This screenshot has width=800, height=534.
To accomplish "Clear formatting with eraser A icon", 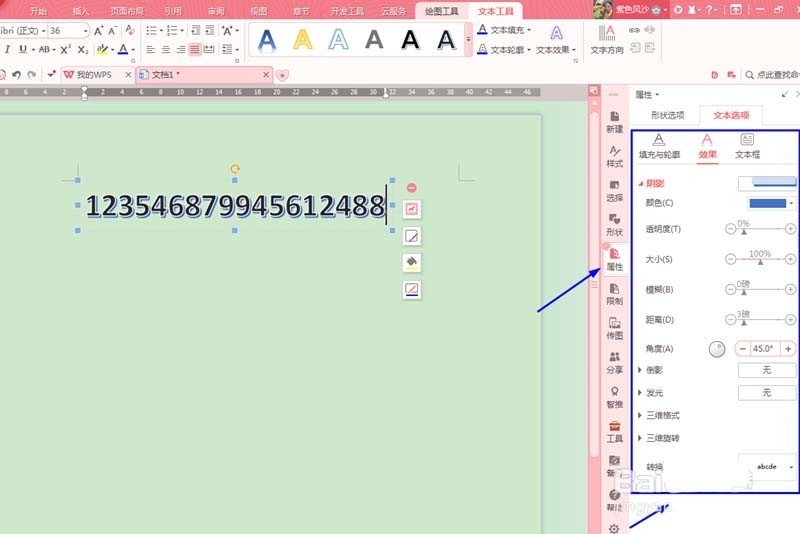I will (x=130, y=31).
